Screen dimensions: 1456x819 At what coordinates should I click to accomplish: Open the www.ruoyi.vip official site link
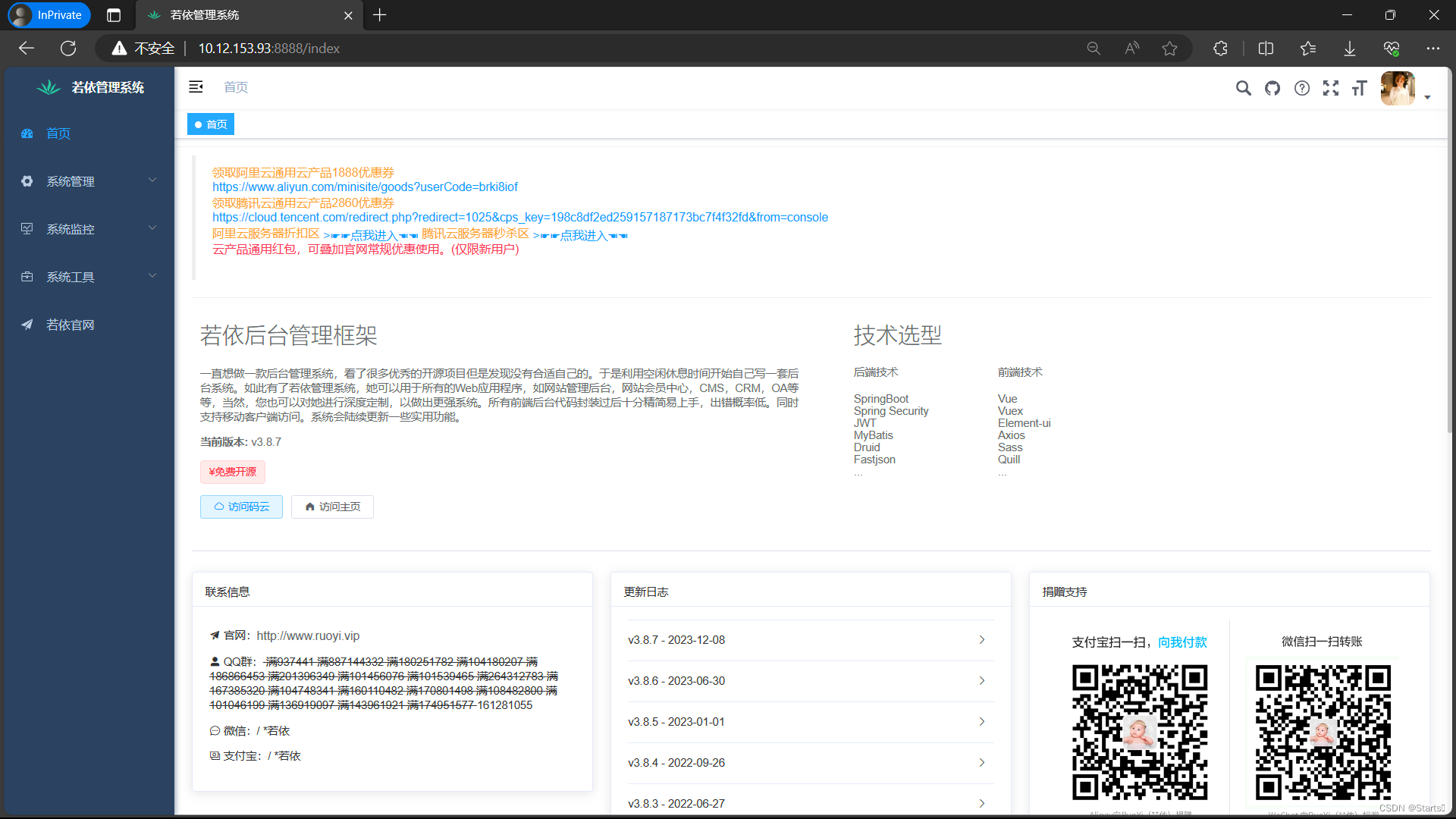(308, 635)
